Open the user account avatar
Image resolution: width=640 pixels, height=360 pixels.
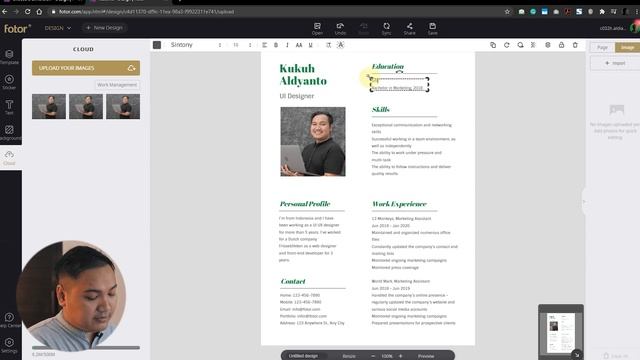(x=634, y=28)
